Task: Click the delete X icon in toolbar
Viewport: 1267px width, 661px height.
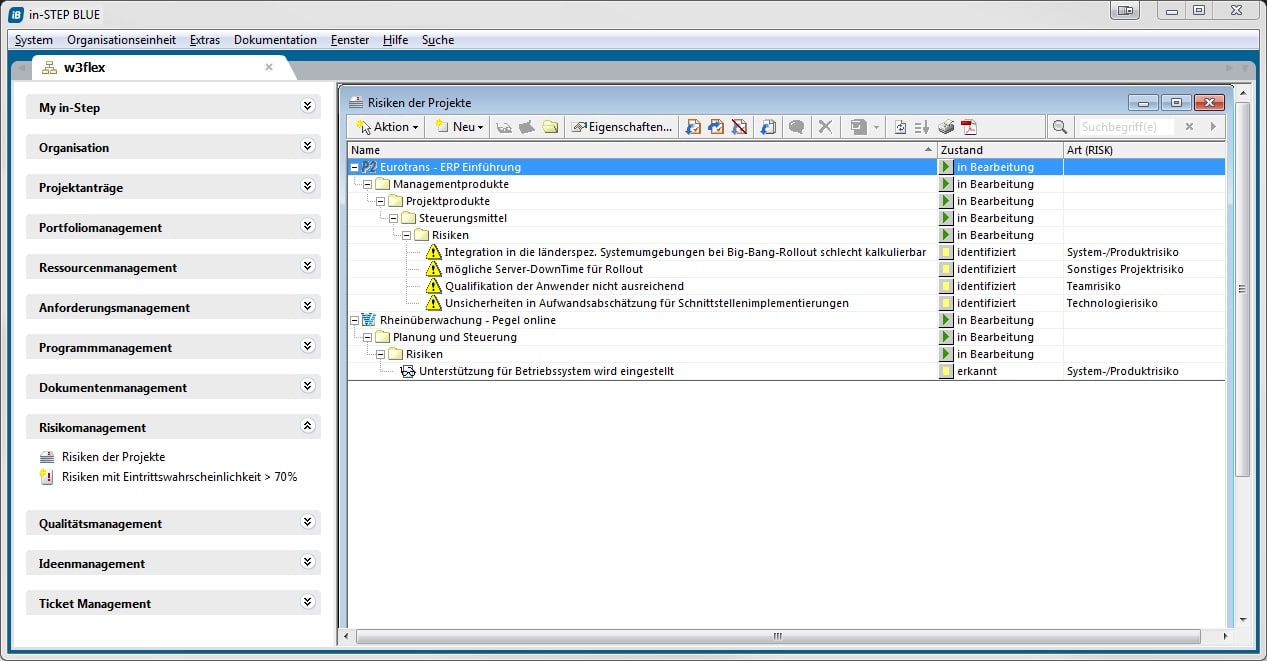Action: click(x=825, y=127)
